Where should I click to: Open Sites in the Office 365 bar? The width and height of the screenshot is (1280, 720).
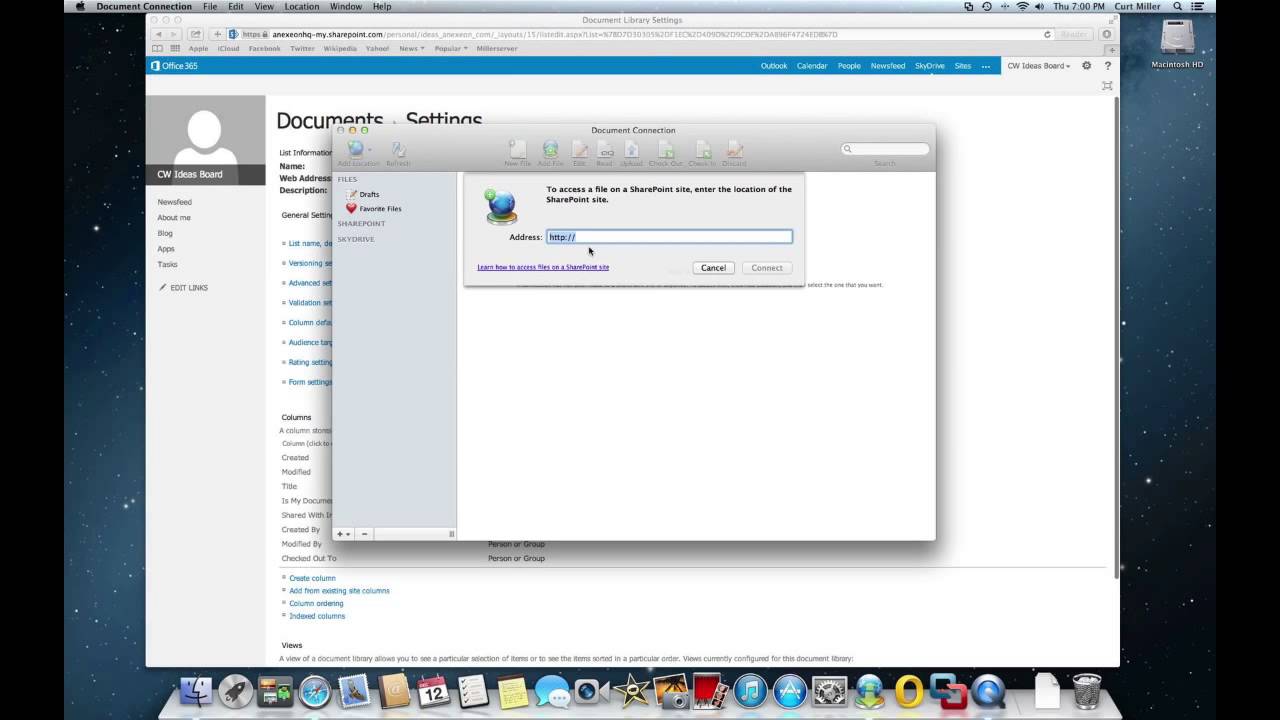click(963, 66)
